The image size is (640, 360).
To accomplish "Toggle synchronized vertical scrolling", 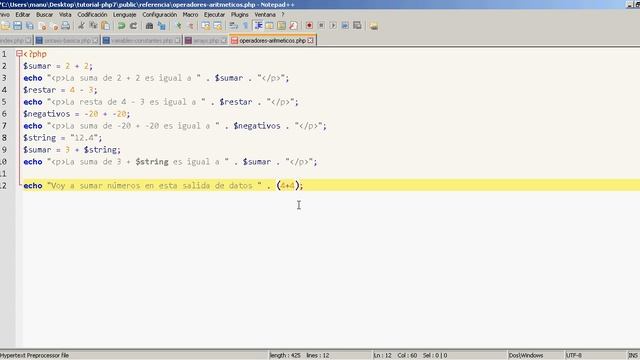I will pyautogui.click(x=206, y=26).
